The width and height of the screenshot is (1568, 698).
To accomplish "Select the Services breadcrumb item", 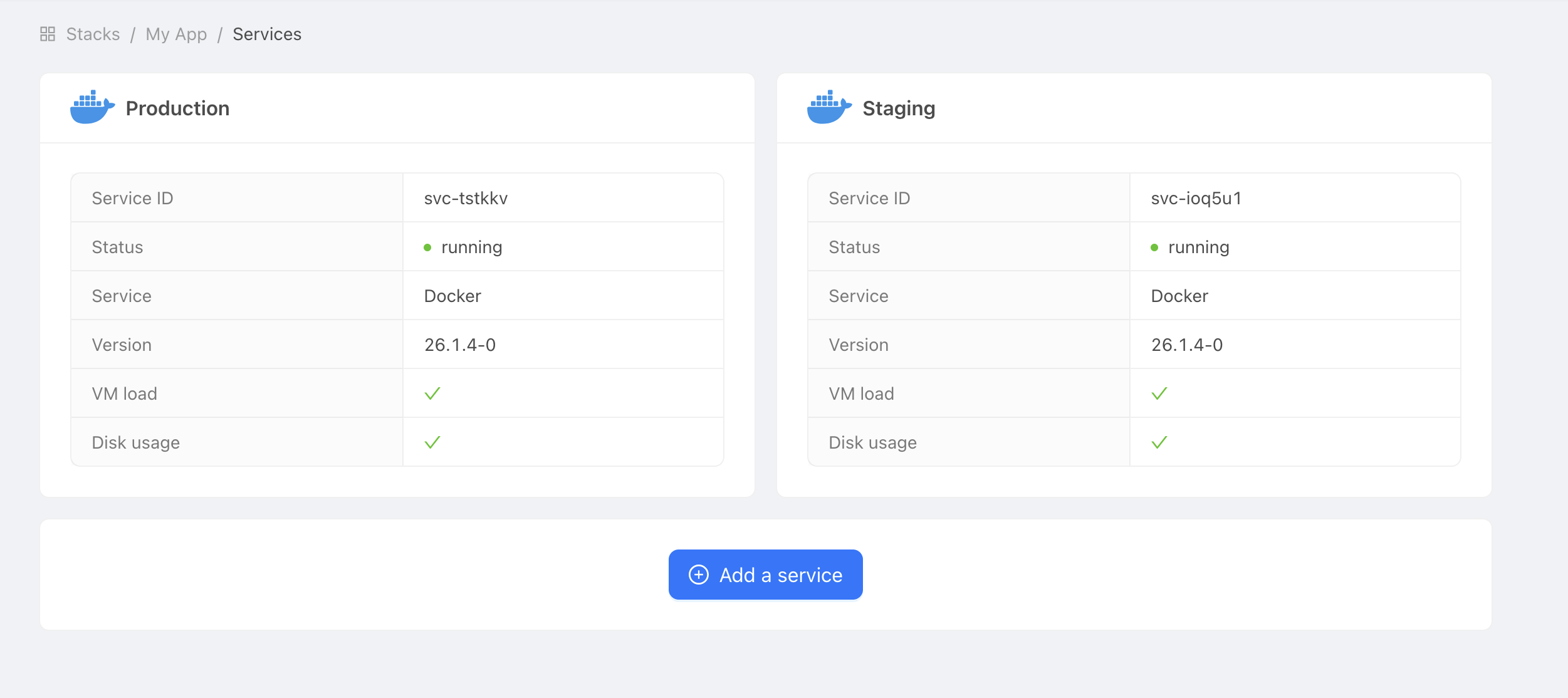I will coord(267,34).
